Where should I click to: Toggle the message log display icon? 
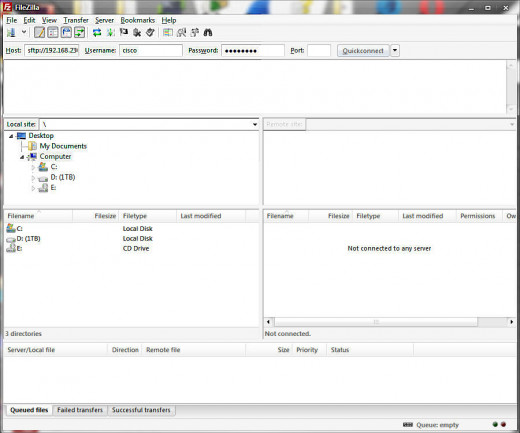39,32
